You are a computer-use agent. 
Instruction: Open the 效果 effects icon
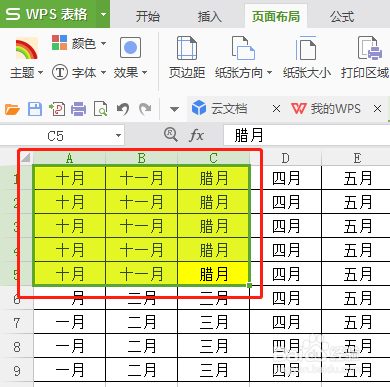[x=130, y=48]
